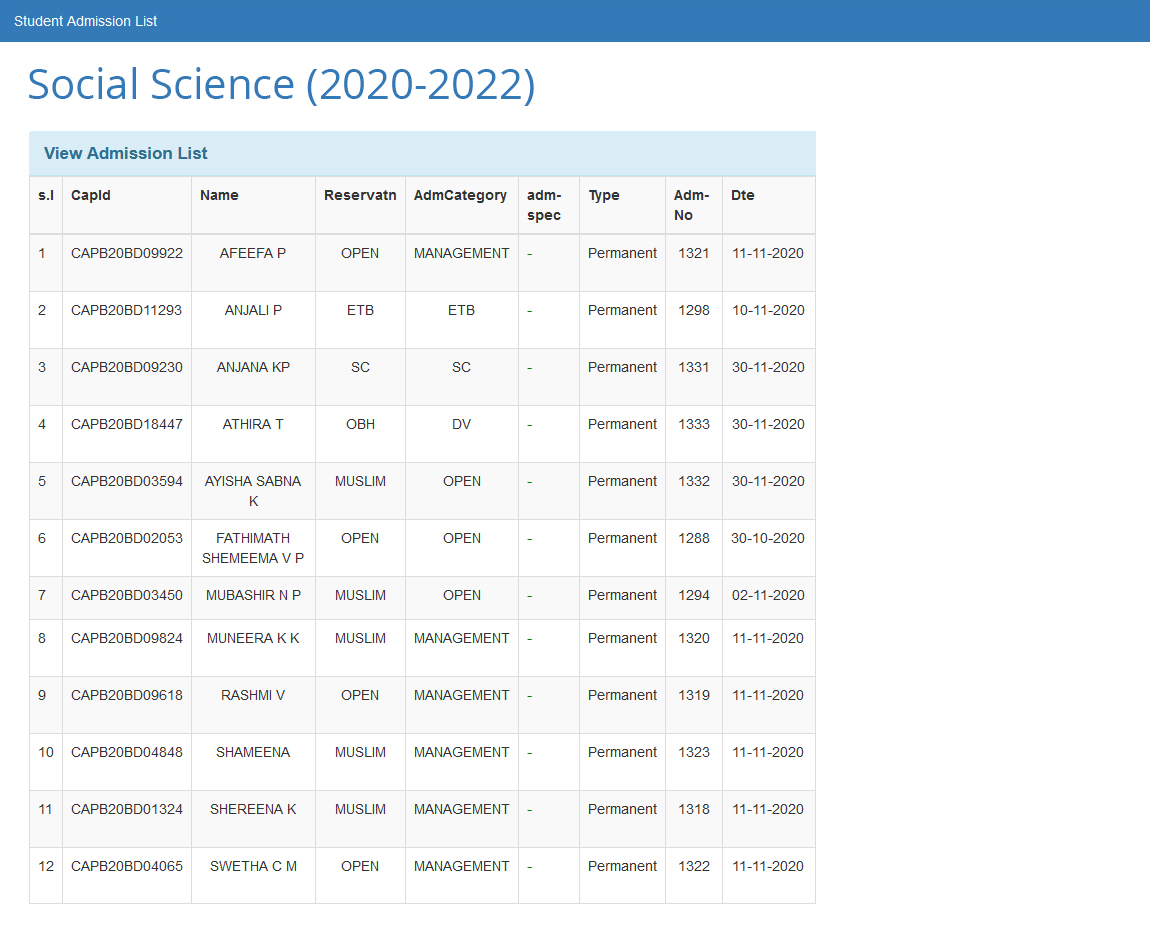Select CapId CAPB20BD09922 cell

coord(127,253)
